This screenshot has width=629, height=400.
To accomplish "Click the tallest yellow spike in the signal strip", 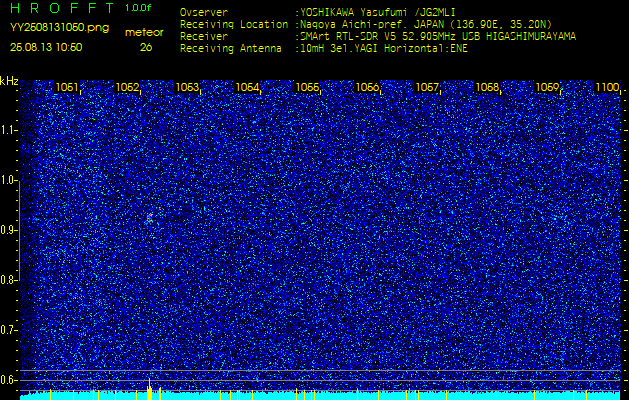I will [x=150, y=389].
